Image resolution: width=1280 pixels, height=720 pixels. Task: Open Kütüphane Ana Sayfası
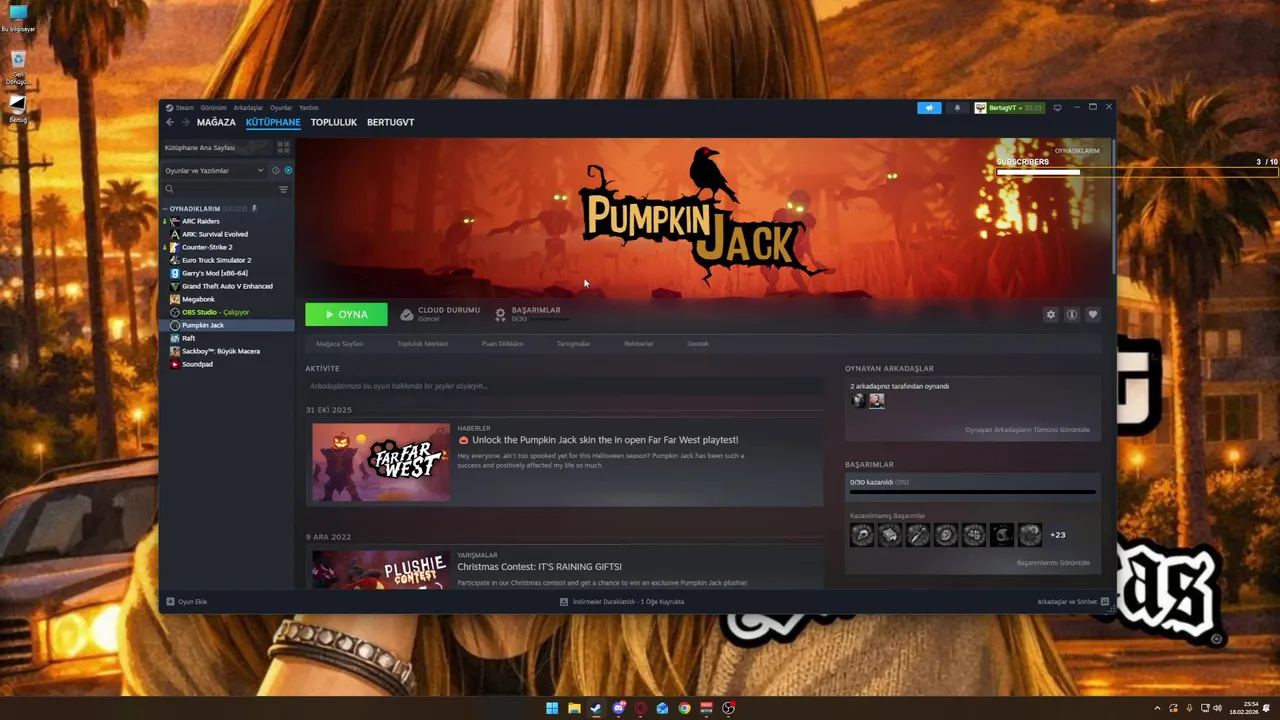[x=200, y=147]
